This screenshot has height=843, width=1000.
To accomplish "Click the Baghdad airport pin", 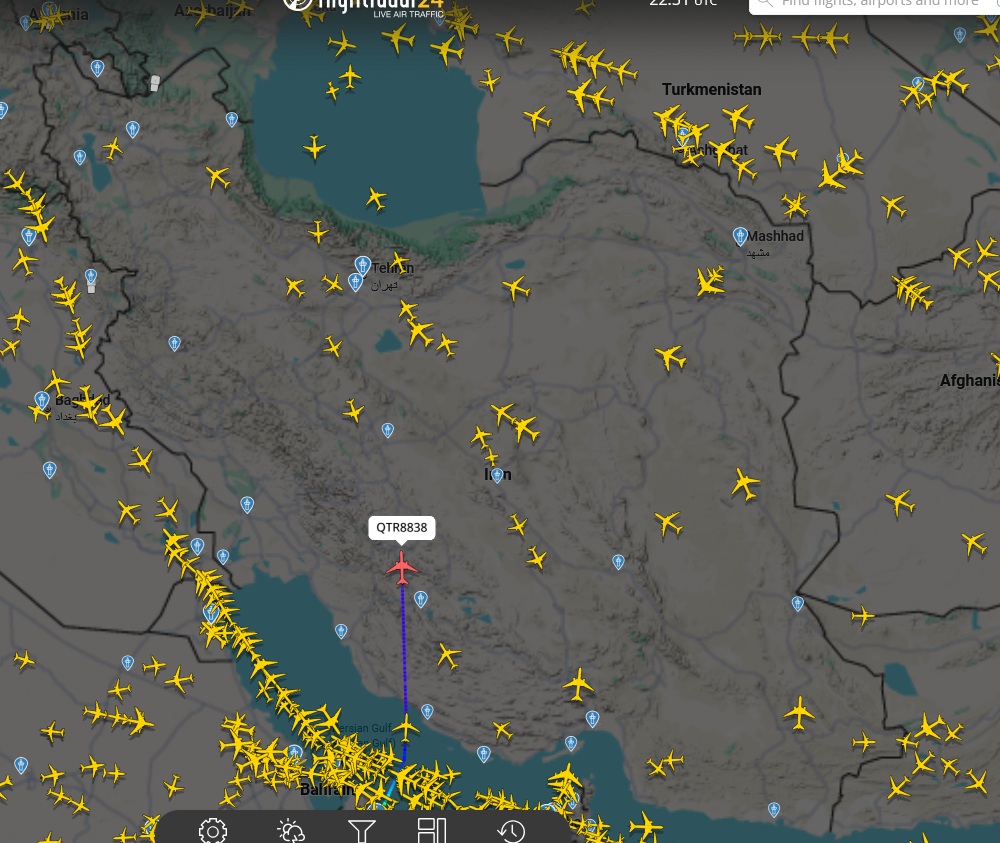I will pyautogui.click(x=41, y=401).
